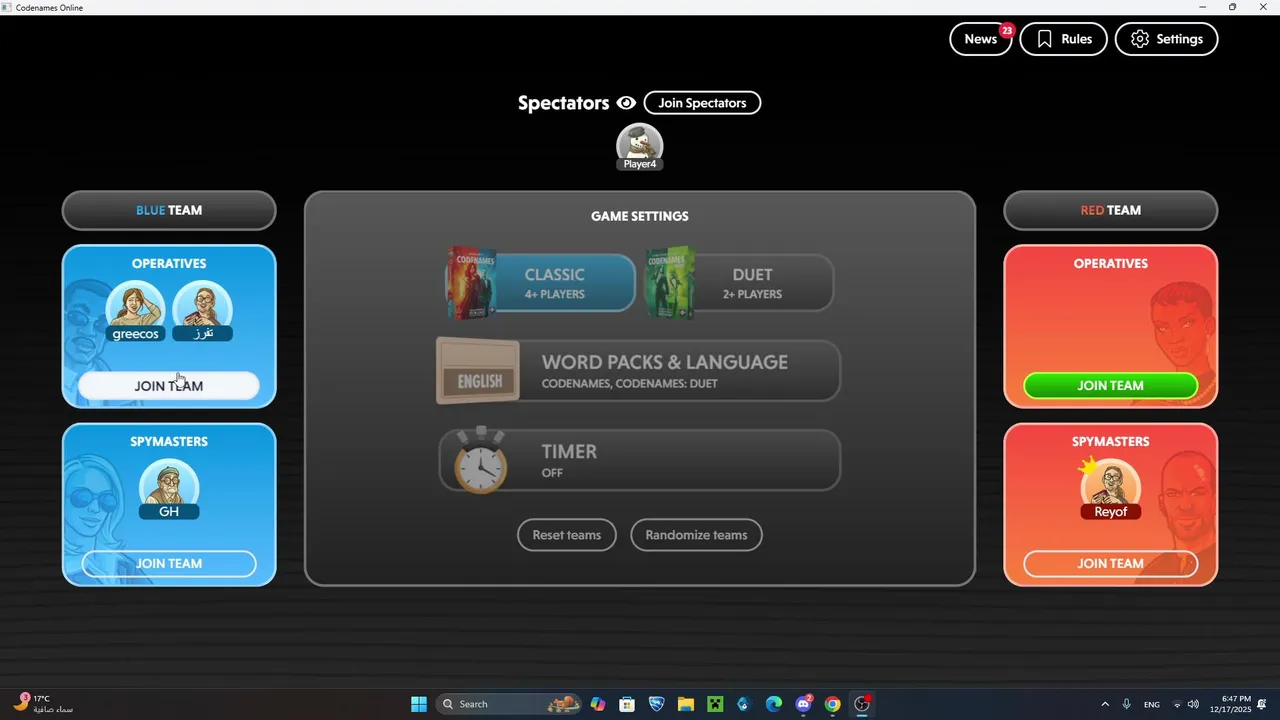Click the microphone tray icon
1280x720 pixels.
[1127, 704]
